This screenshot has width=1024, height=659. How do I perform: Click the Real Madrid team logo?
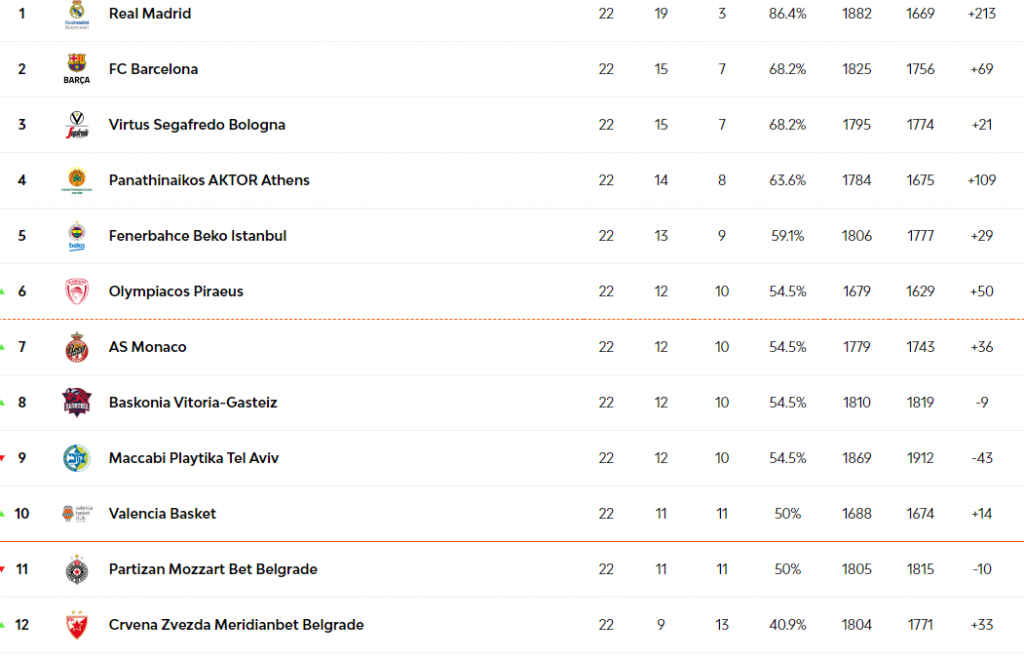point(77,14)
